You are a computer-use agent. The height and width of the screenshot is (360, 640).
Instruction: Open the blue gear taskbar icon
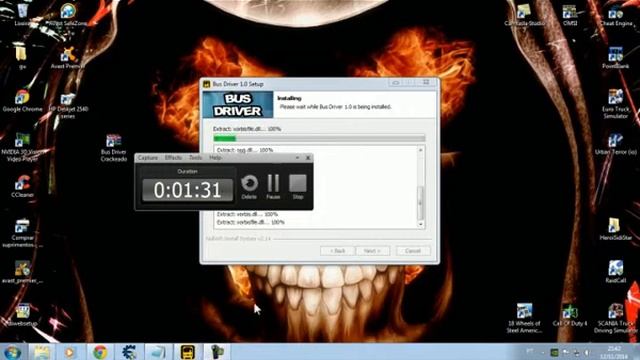(x=129, y=352)
